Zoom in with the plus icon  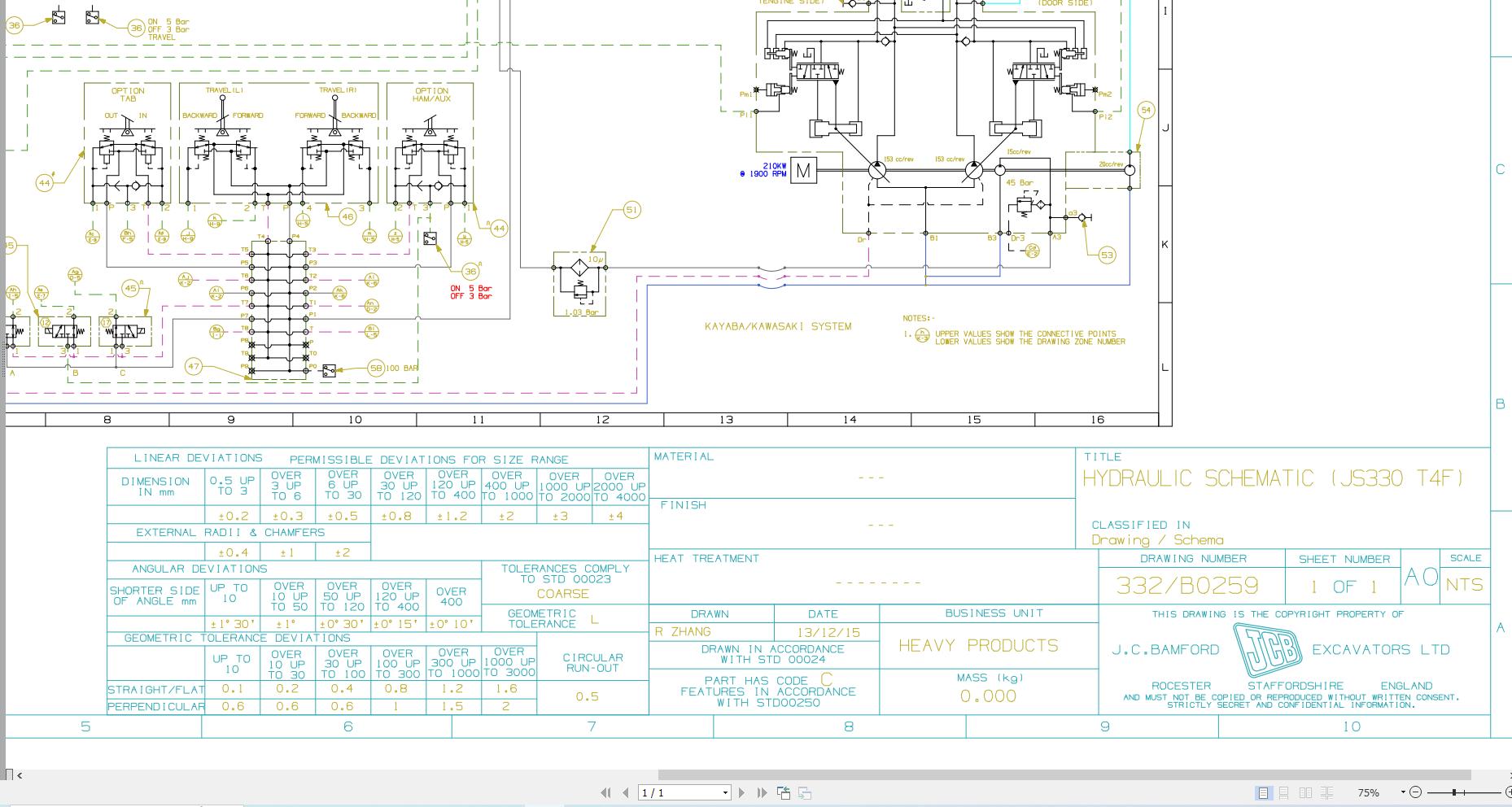pos(1508,792)
